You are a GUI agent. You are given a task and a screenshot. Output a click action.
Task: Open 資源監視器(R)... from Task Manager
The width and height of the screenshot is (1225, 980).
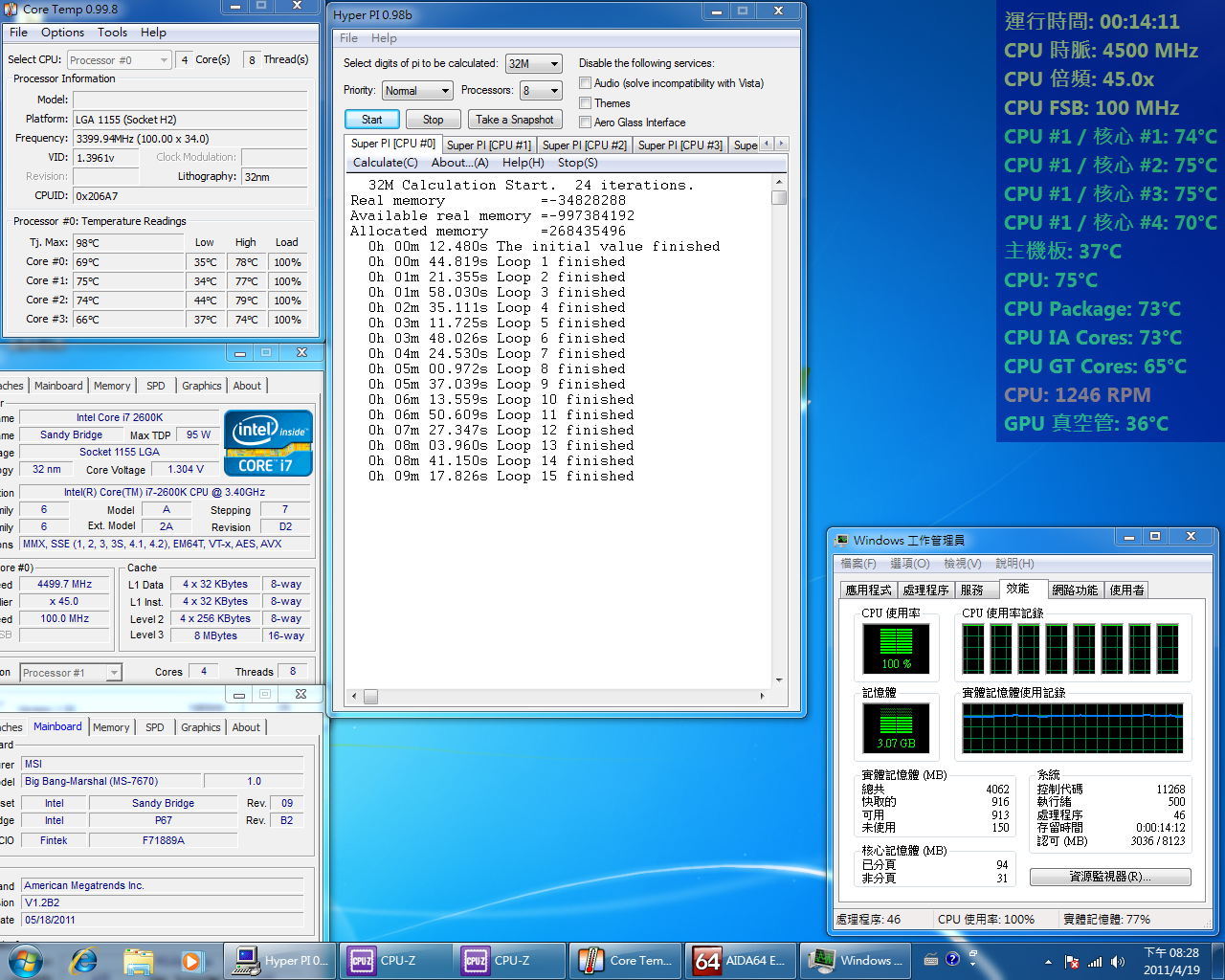tap(1110, 877)
